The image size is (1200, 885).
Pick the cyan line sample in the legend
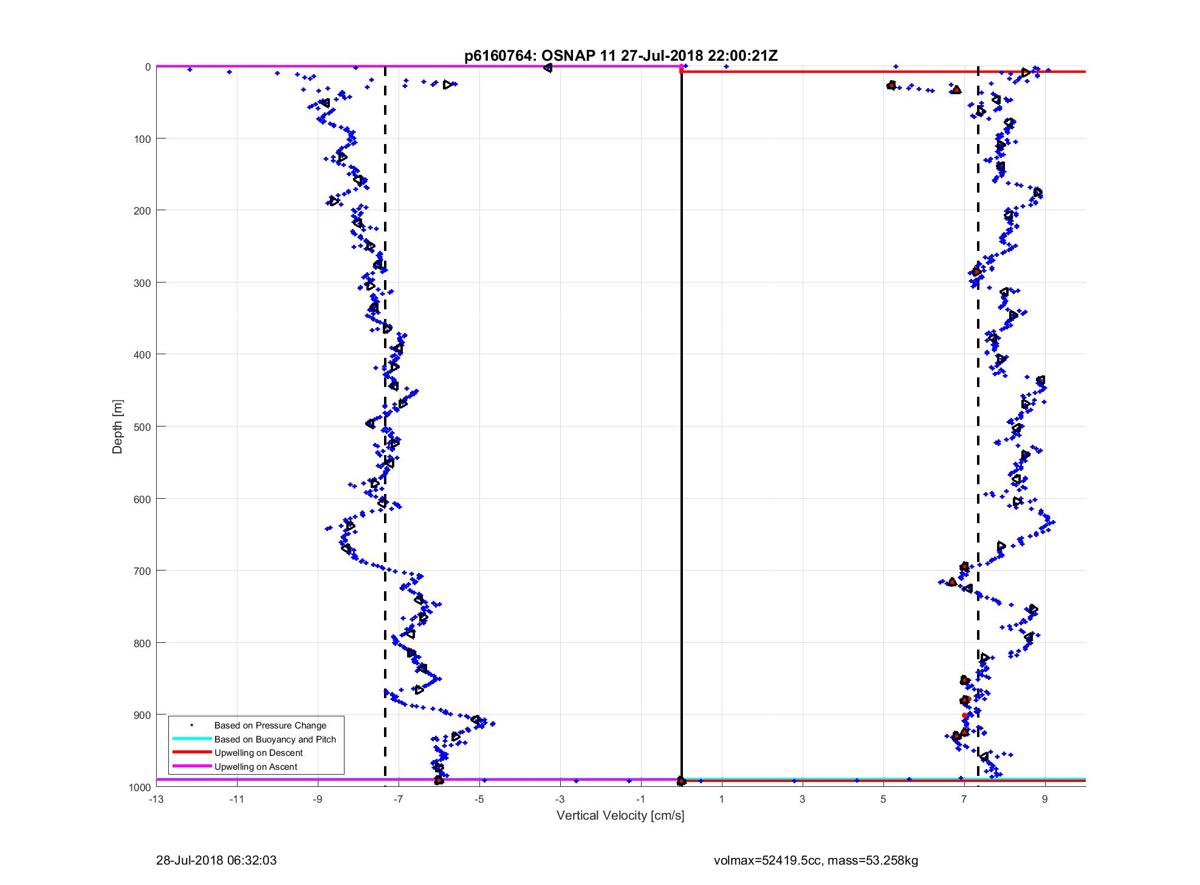190,739
